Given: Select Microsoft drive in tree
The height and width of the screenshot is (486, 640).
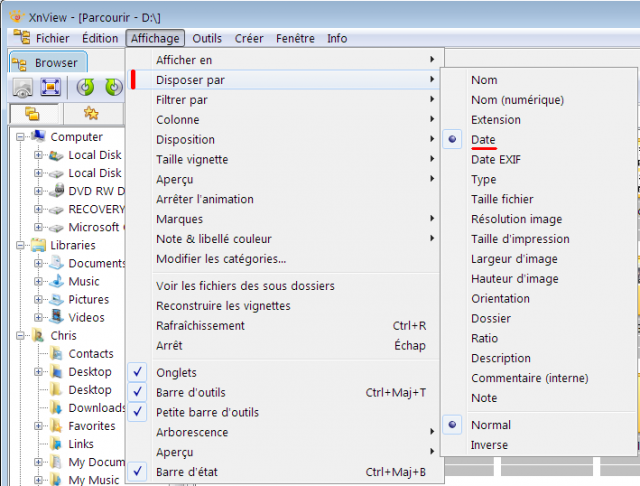Looking at the screenshot, I should tap(96, 227).
